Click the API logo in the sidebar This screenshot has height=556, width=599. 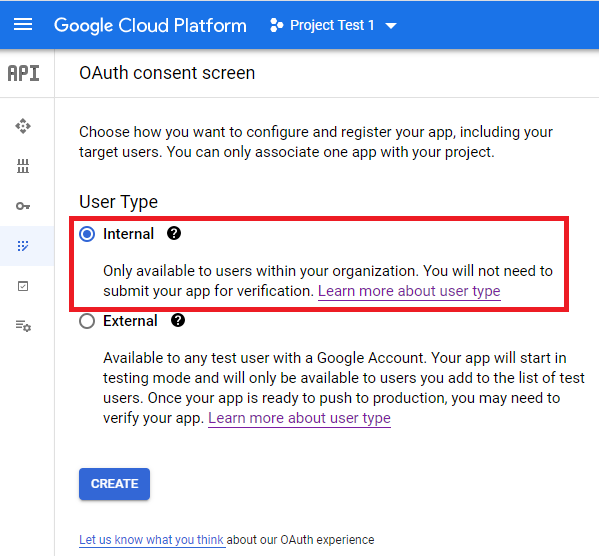[x=24, y=73]
